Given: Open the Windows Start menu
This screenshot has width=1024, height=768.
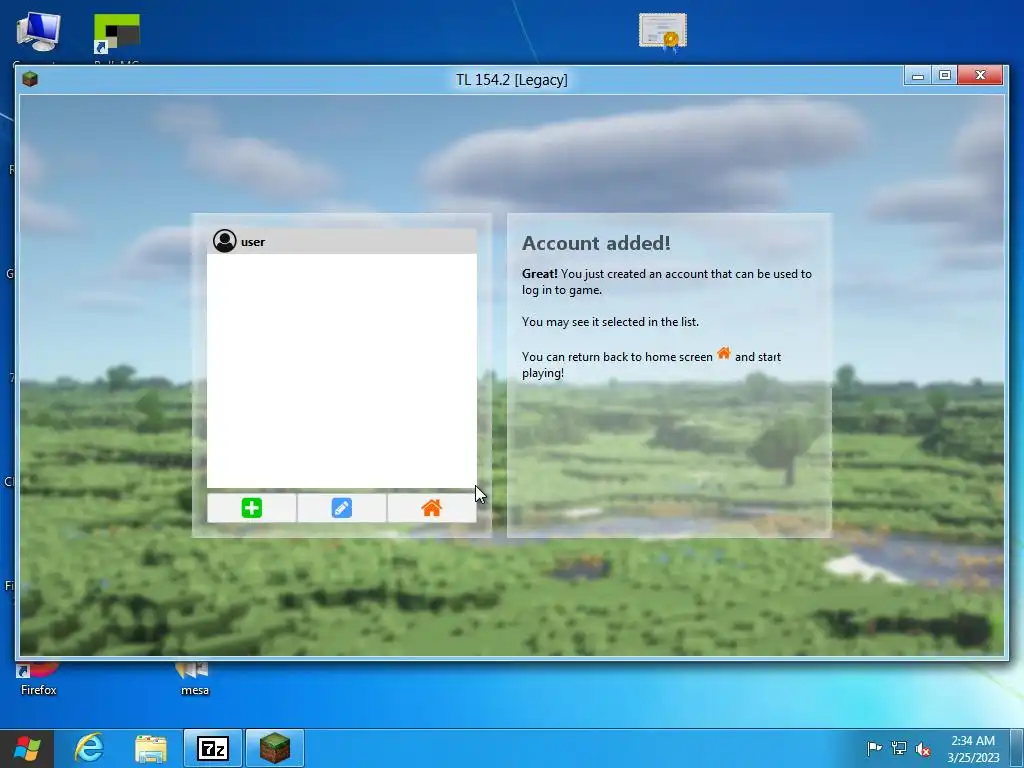Looking at the screenshot, I should click(27, 748).
